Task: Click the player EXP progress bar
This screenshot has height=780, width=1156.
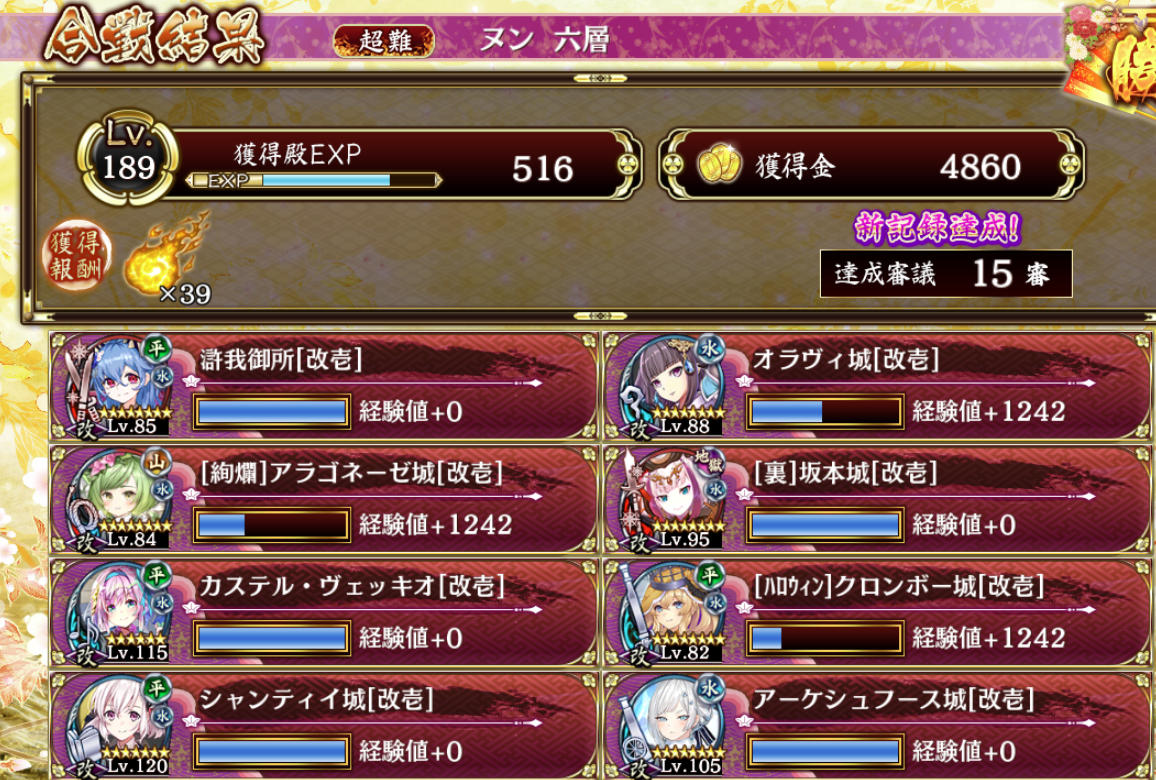Action: pos(314,180)
